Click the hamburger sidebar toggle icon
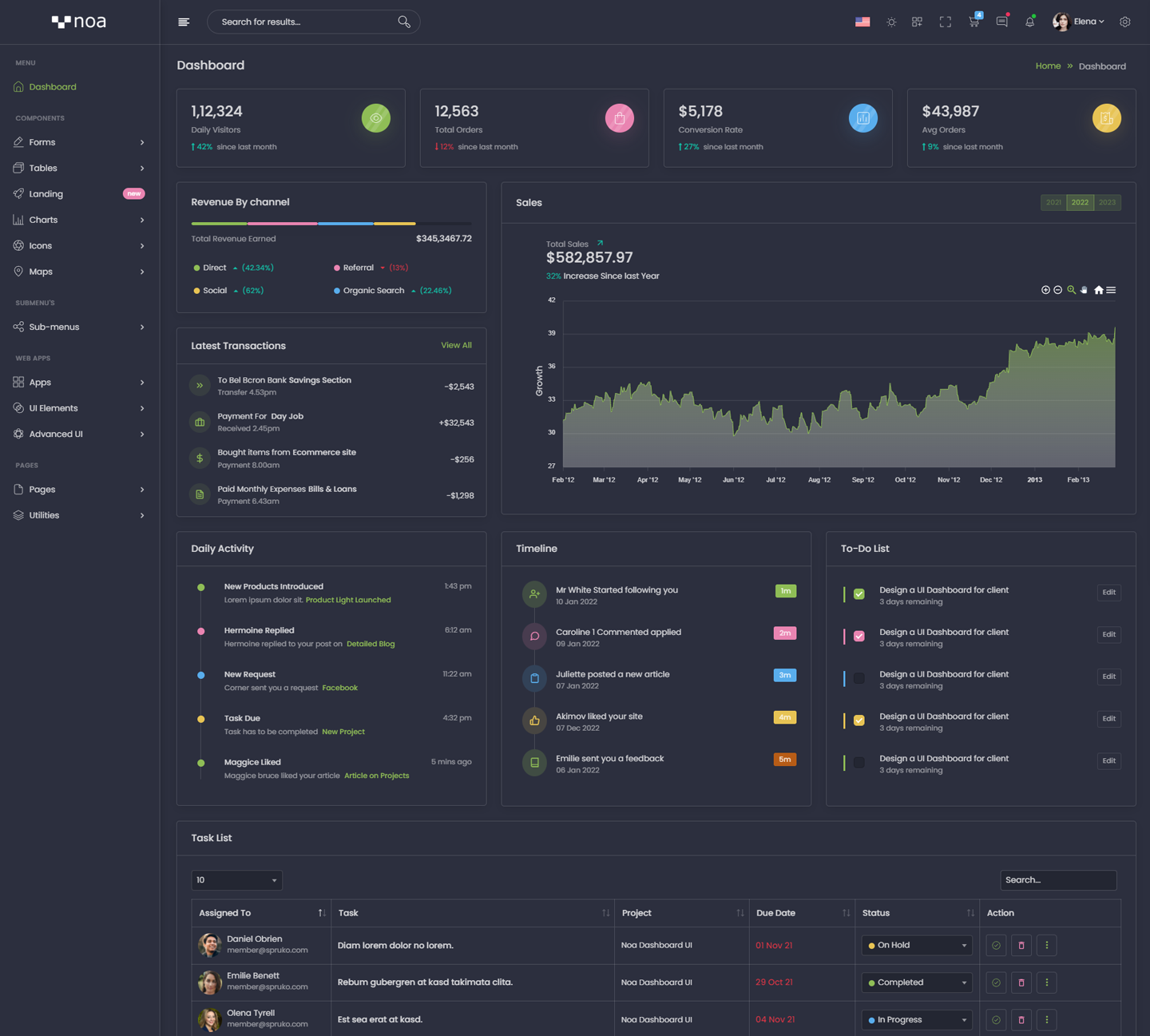This screenshot has width=1150, height=1036. coord(184,22)
